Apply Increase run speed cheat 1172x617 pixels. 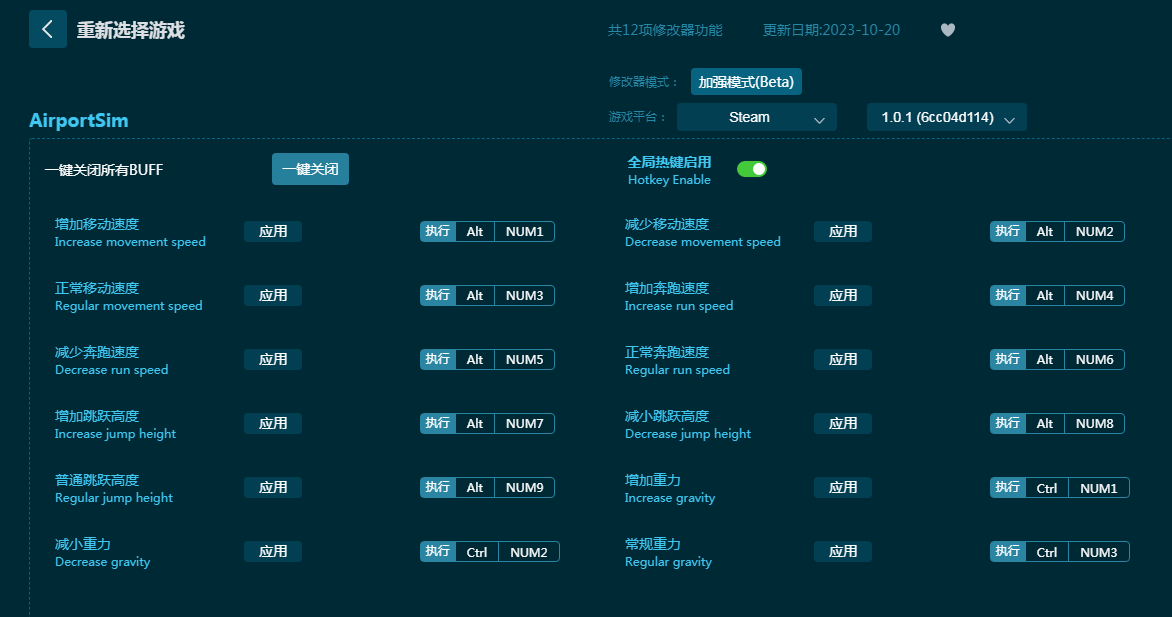(843, 296)
